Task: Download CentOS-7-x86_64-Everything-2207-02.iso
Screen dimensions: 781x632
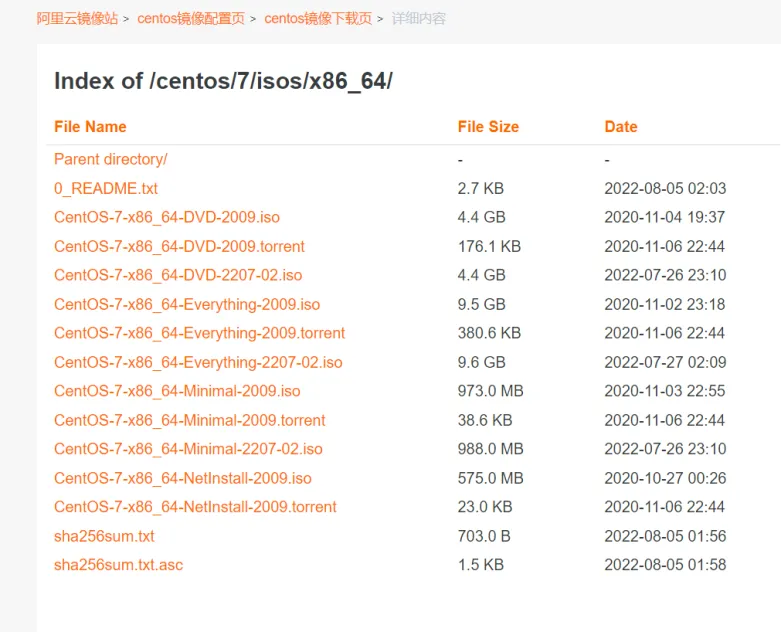Action: [198, 362]
